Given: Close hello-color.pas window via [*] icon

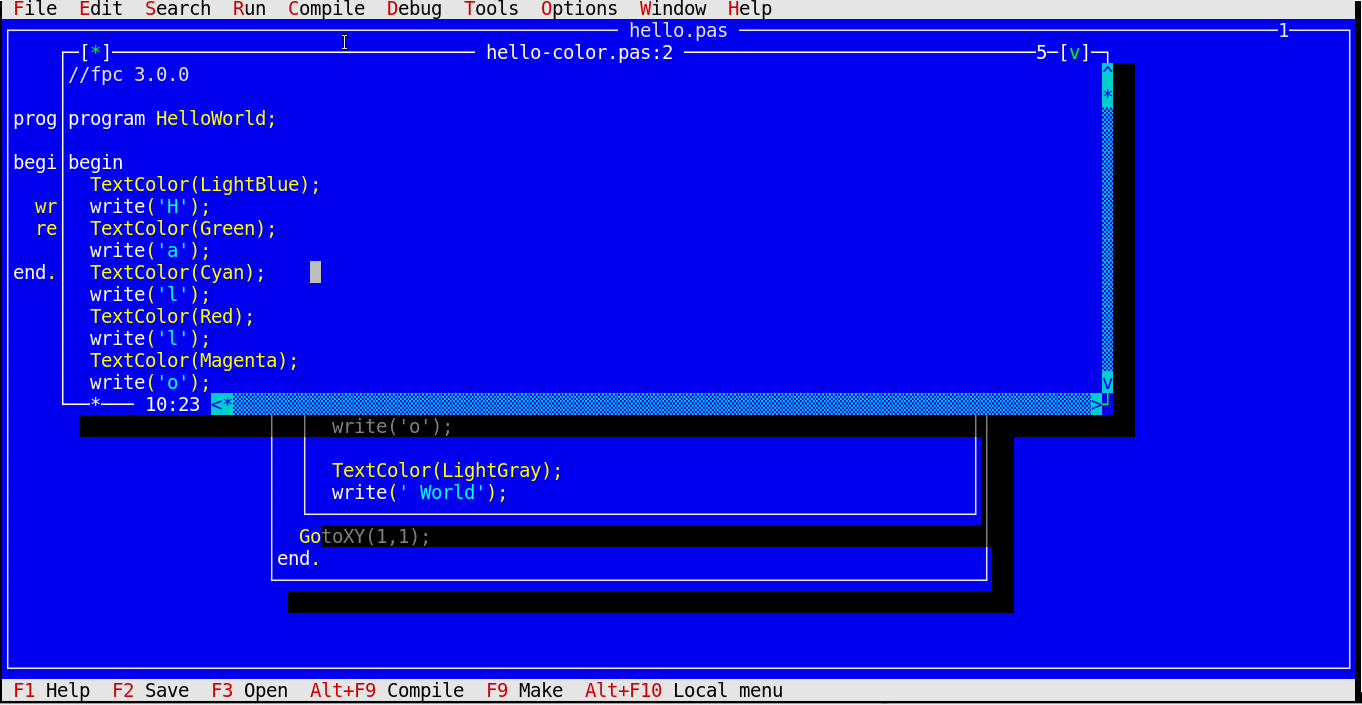Looking at the screenshot, I should tap(96, 52).
